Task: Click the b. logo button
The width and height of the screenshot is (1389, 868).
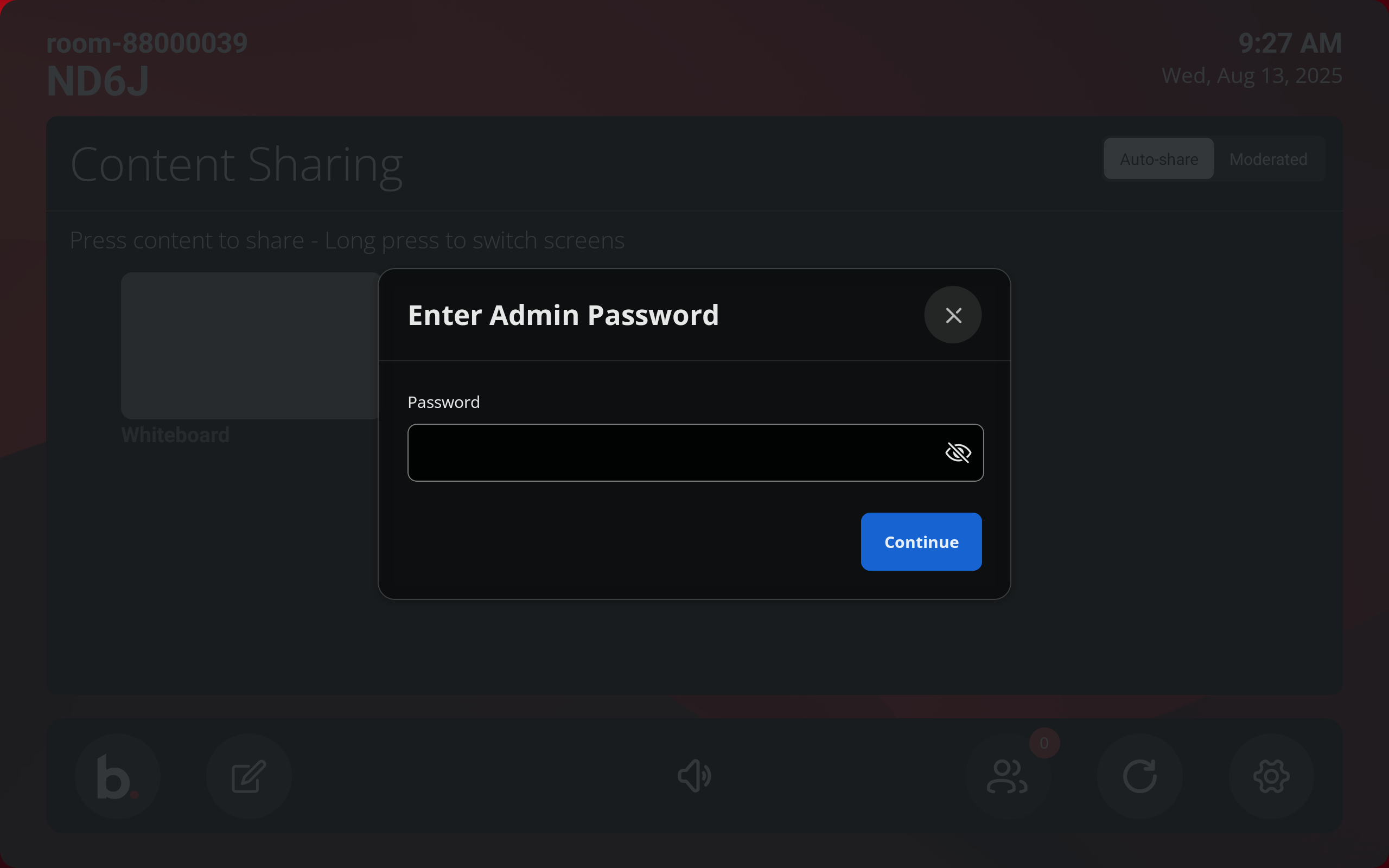Action: [118, 776]
